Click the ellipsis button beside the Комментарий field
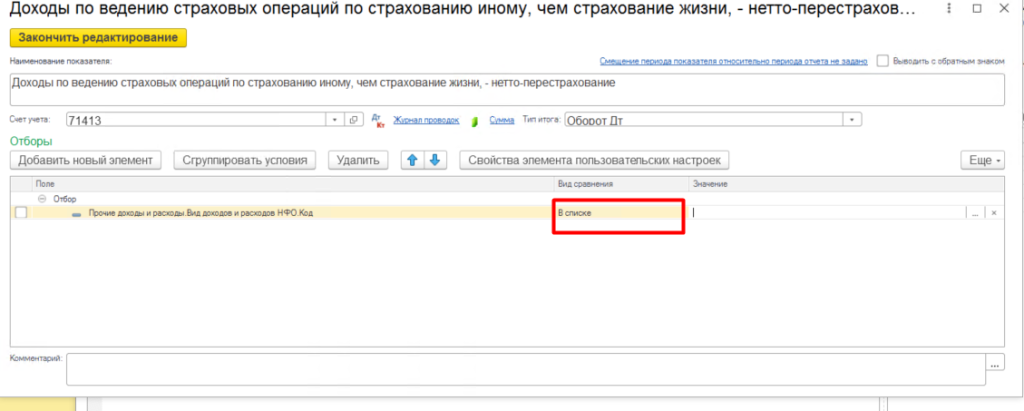The width and height of the screenshot is (1024, 411). 994,364
